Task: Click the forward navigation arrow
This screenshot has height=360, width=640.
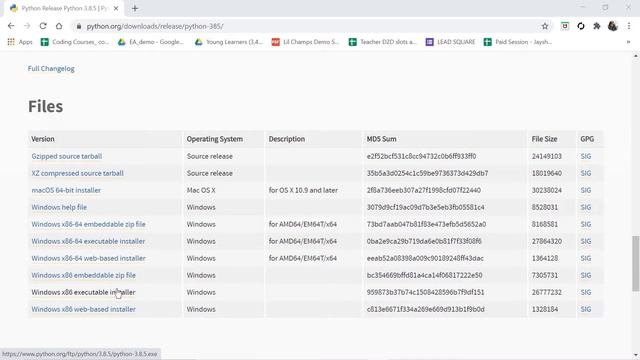Action: tap(27, 26)
